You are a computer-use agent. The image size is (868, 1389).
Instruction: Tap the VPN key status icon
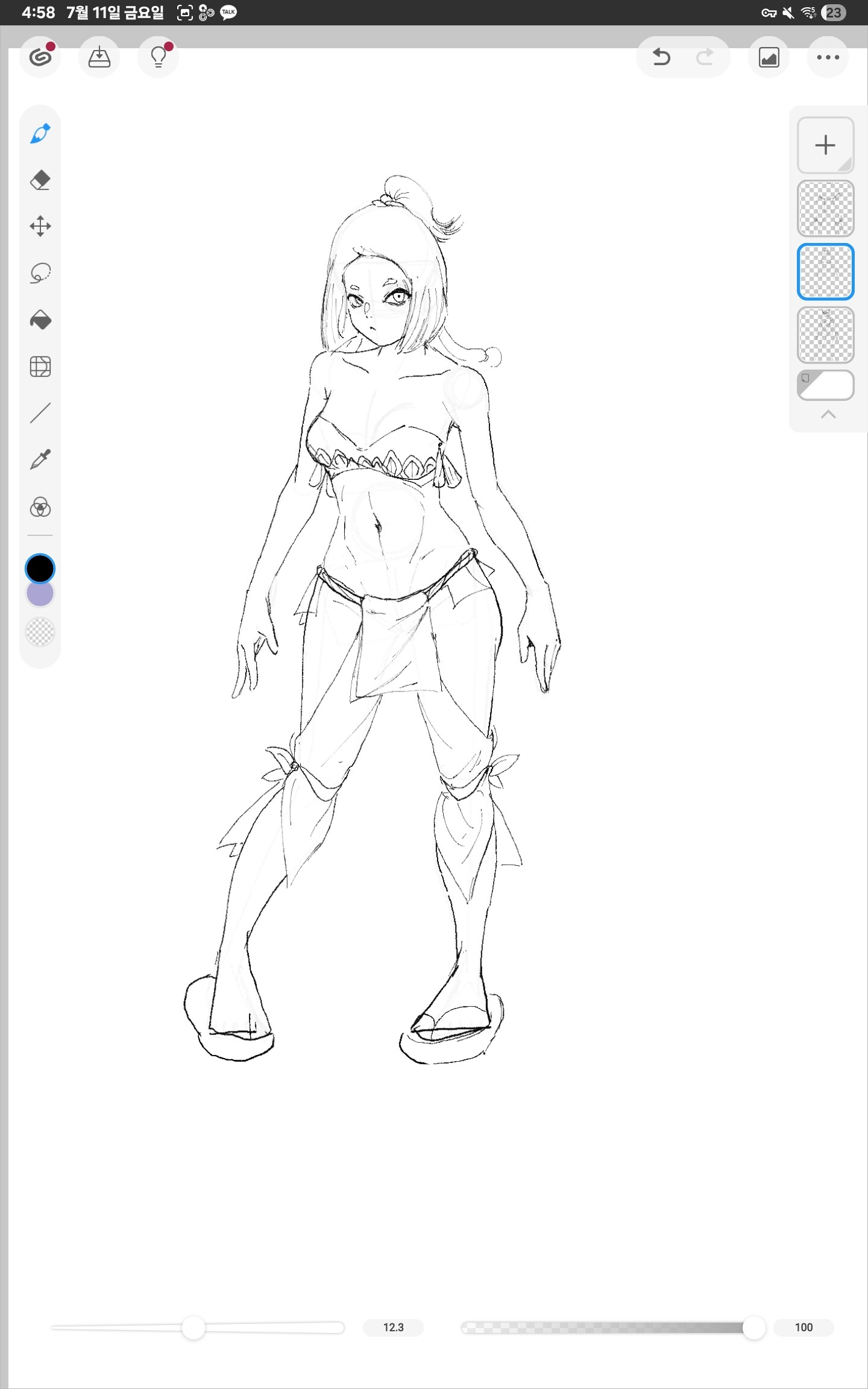(x=769, y=13)
